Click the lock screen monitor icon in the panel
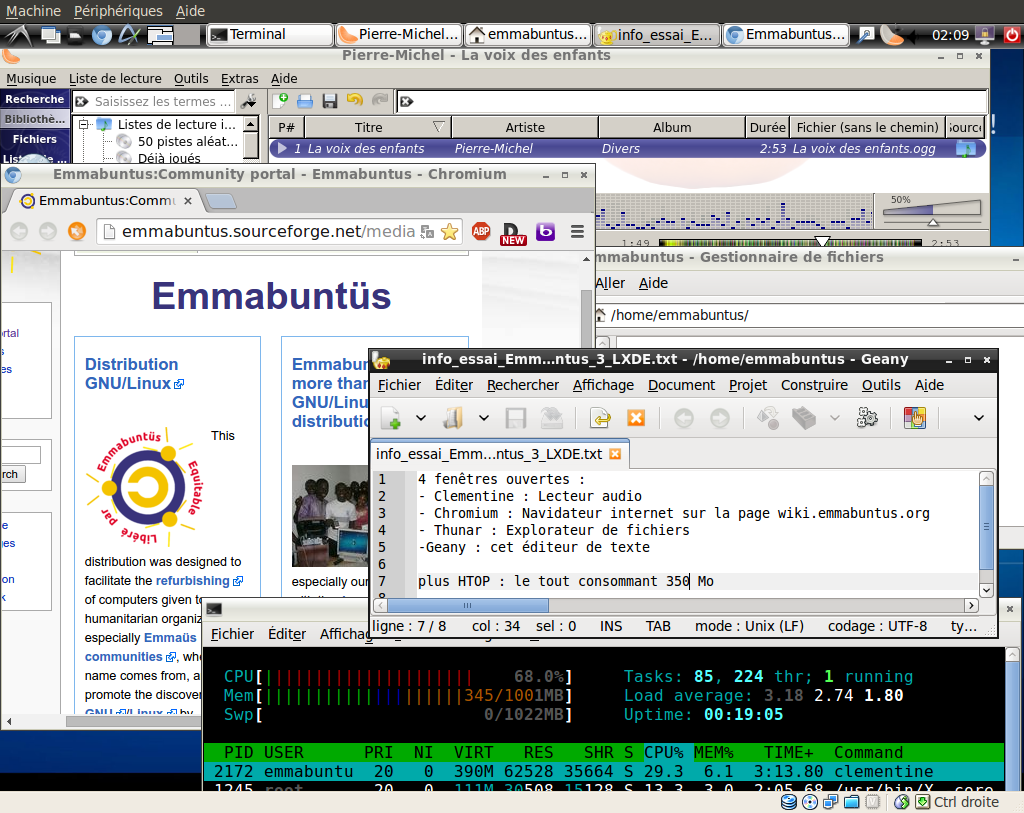Image resolution: width=1024 pixels, height=813 pixels. coord(984,34)
